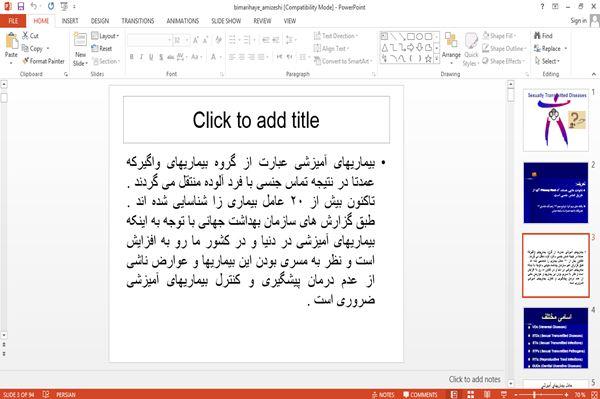Open the FILE tab
The height and width of the screenshot is (399, 600).
tap(13, 21)
